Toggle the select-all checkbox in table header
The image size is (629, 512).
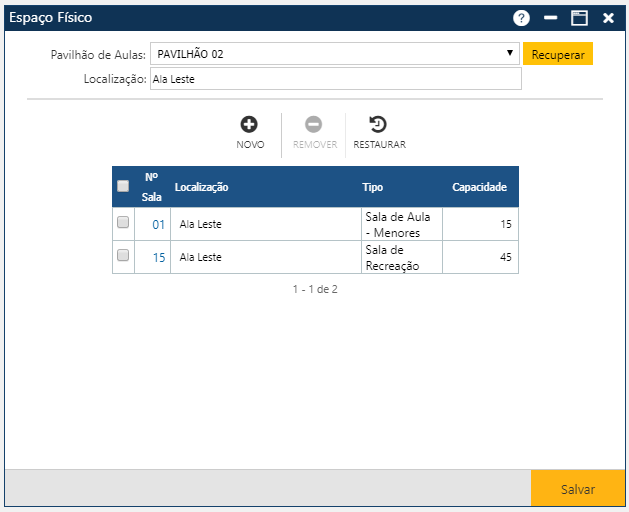pos(123,186)
